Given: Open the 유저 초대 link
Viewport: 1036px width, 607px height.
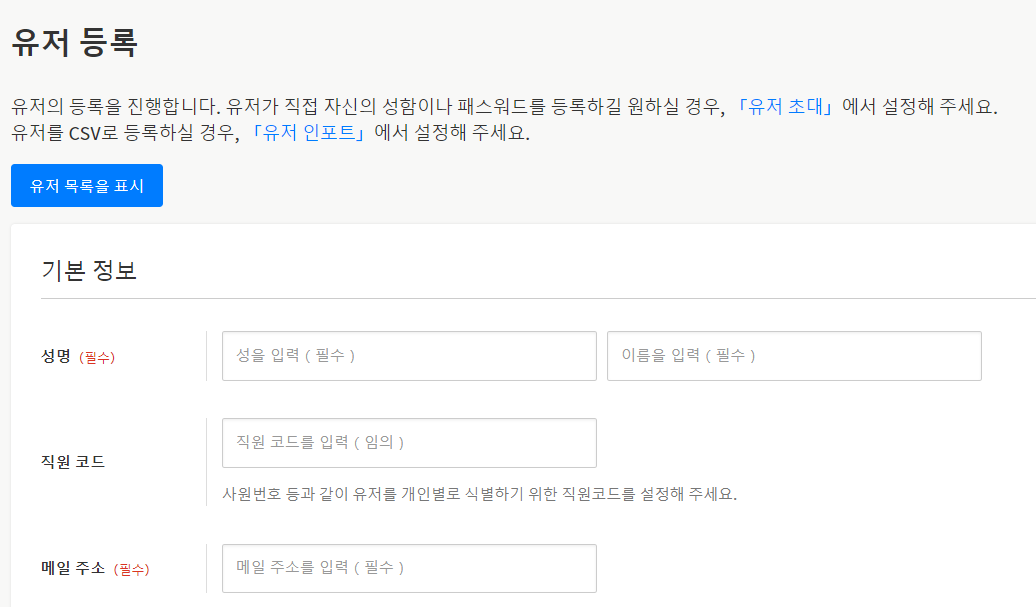Looking at the screenshot, I should click(786, 107).
